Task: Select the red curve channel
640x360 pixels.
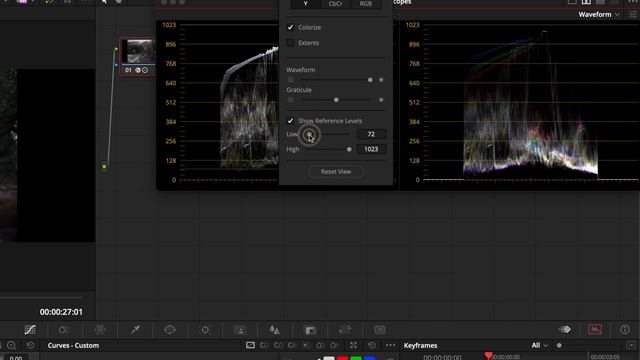Action: click(x=343, y=358)
